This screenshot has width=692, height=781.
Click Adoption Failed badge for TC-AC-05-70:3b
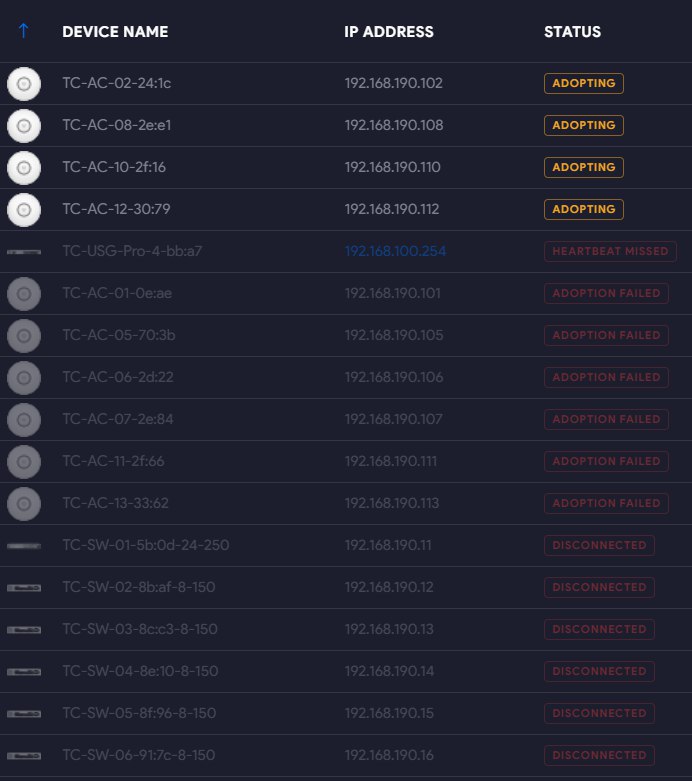606,335
